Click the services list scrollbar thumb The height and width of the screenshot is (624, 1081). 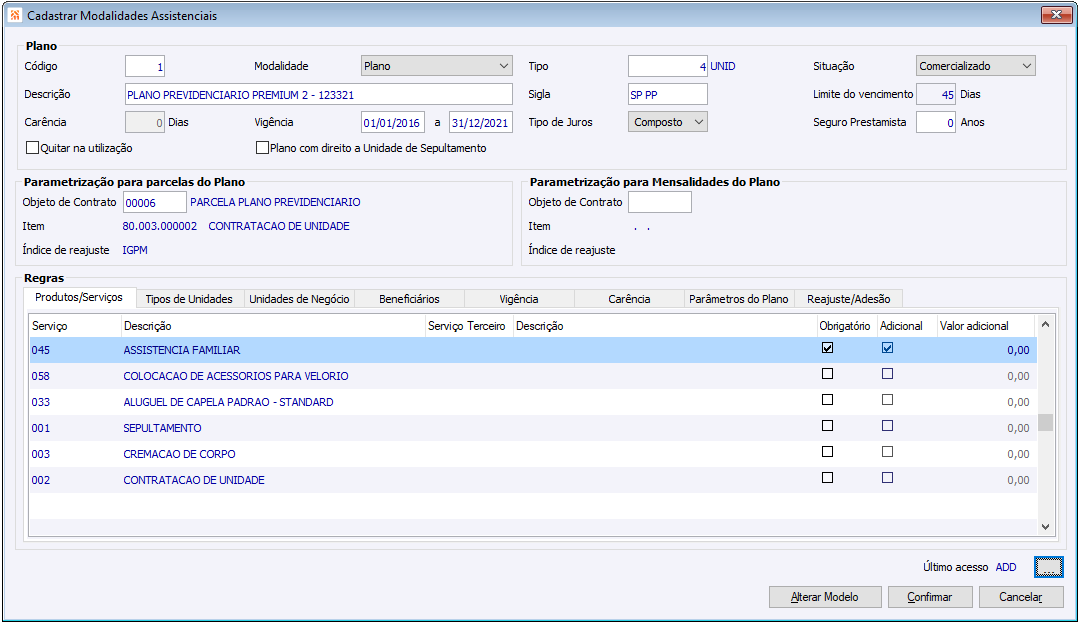tap(1045, 422)
